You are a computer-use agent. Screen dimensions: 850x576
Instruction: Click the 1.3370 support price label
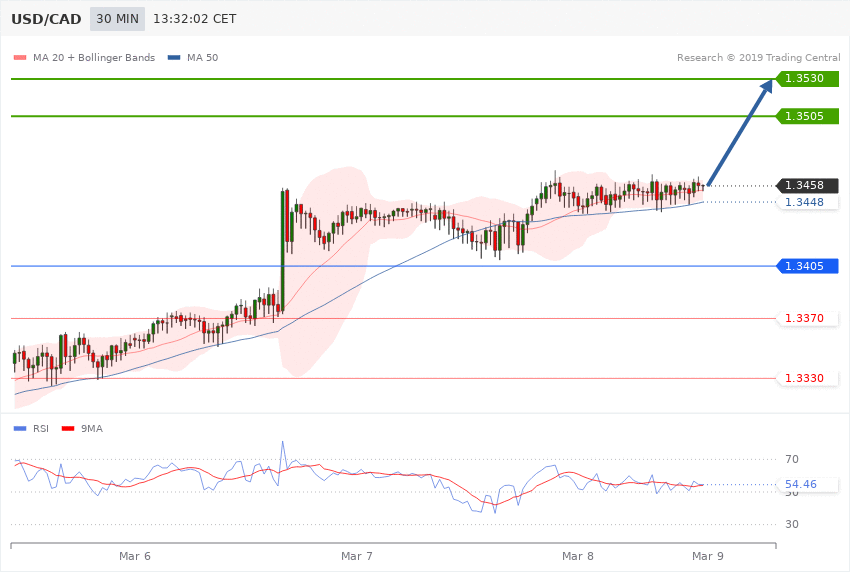(808, 318)
